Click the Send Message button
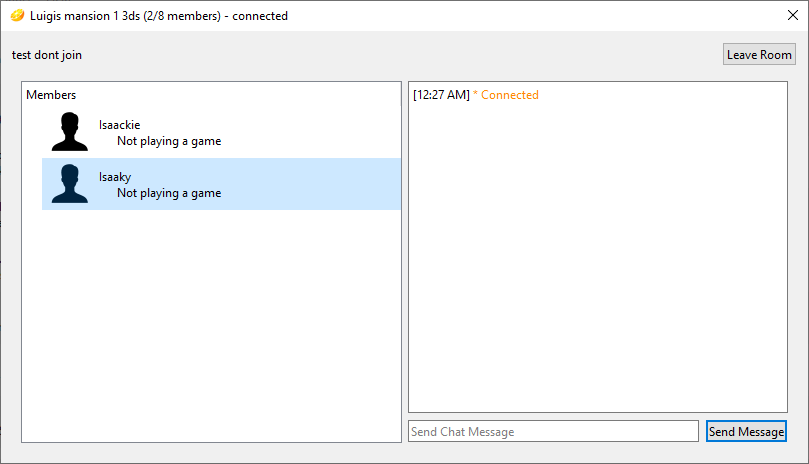 pyautogui.click(x=746, y=431)
